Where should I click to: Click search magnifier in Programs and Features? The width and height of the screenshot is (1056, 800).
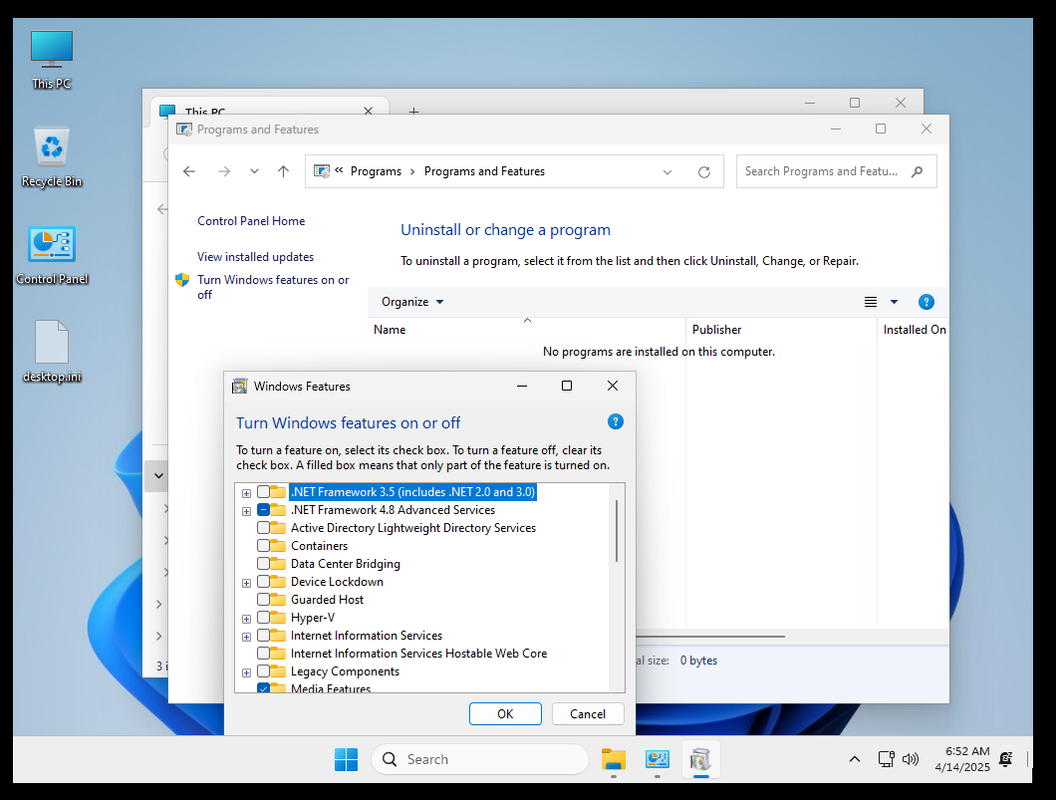tap(917, 172)
